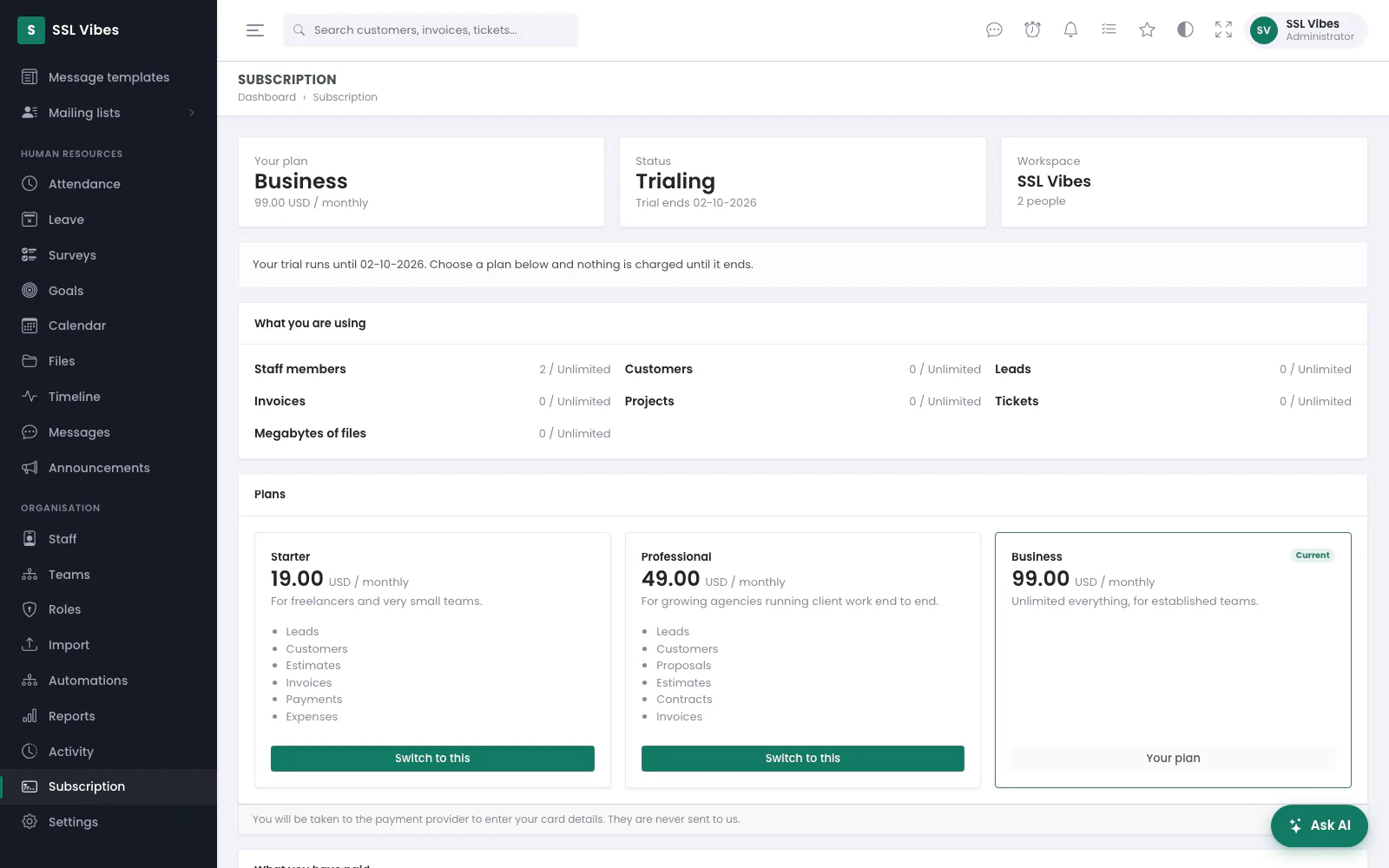This screenshot has height=868, width=1389.
Task: Open Message templates in sidebar
Action: click(109, 77)
